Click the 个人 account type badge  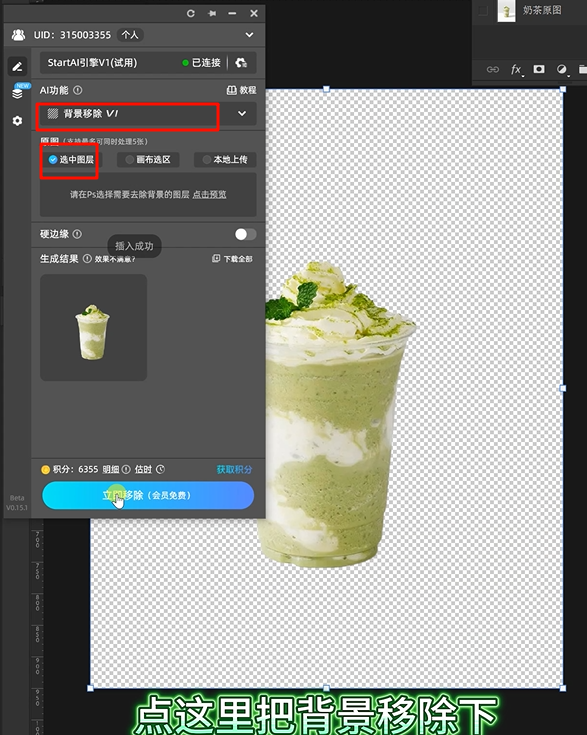pos(130,35)
